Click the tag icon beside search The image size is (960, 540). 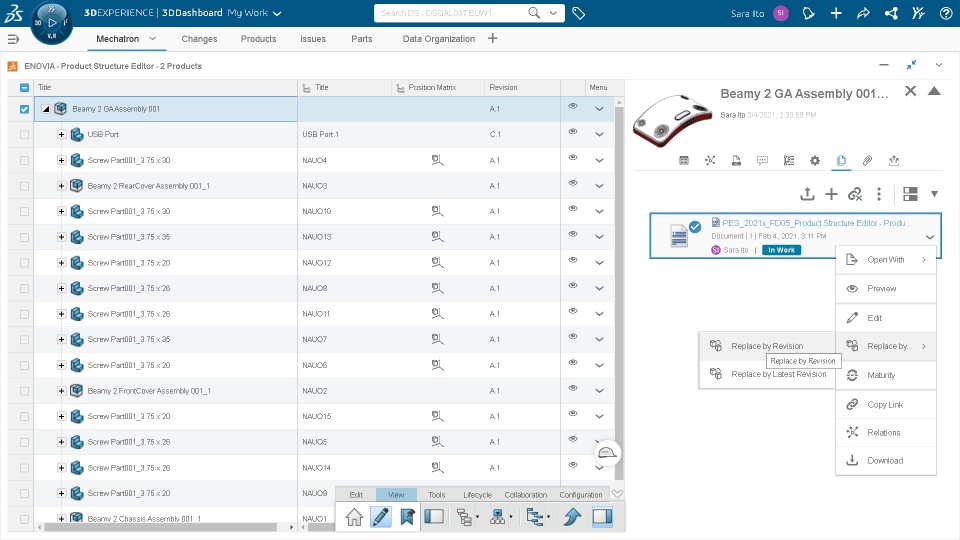point(578,13)
